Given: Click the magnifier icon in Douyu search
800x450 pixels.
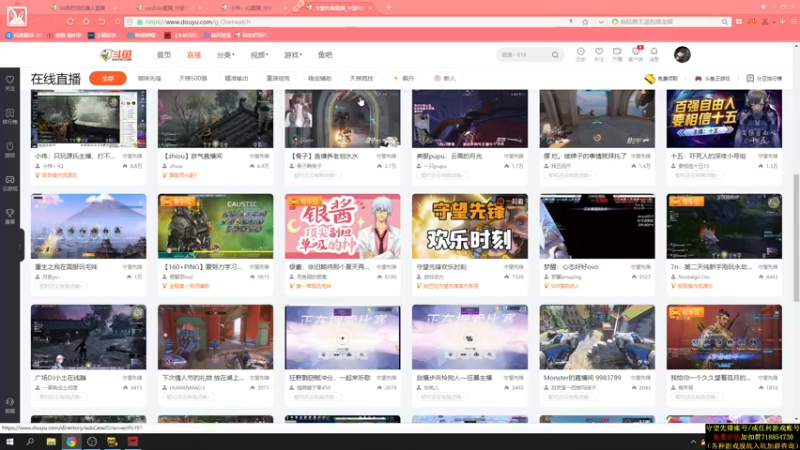Looking at the screenshot, I should pos(555,55).
